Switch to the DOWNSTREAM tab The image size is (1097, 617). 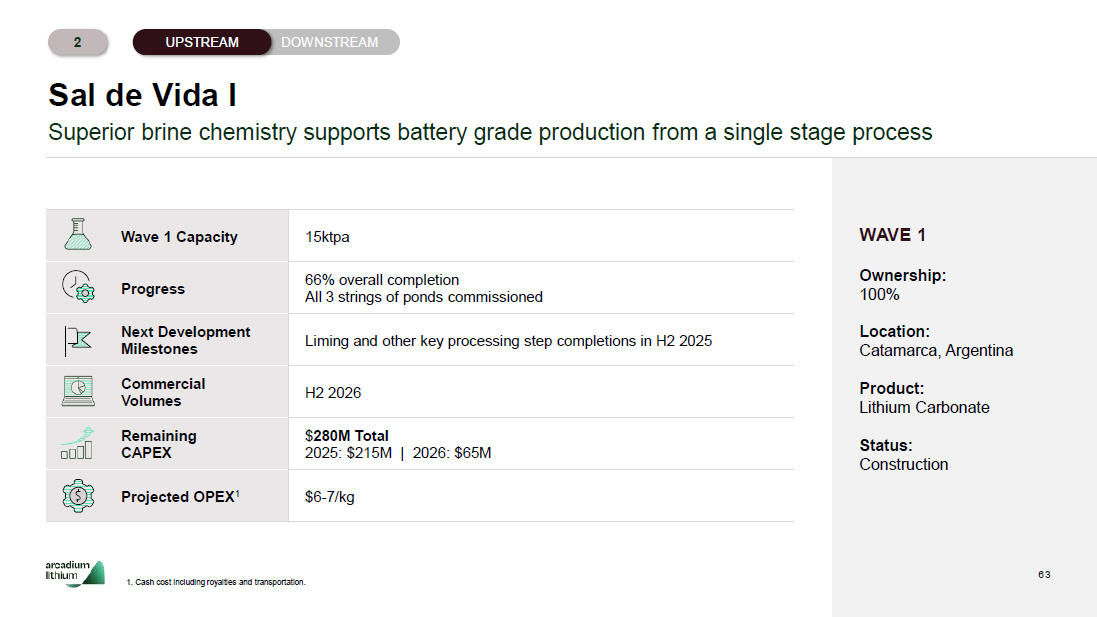coord(330,42)
